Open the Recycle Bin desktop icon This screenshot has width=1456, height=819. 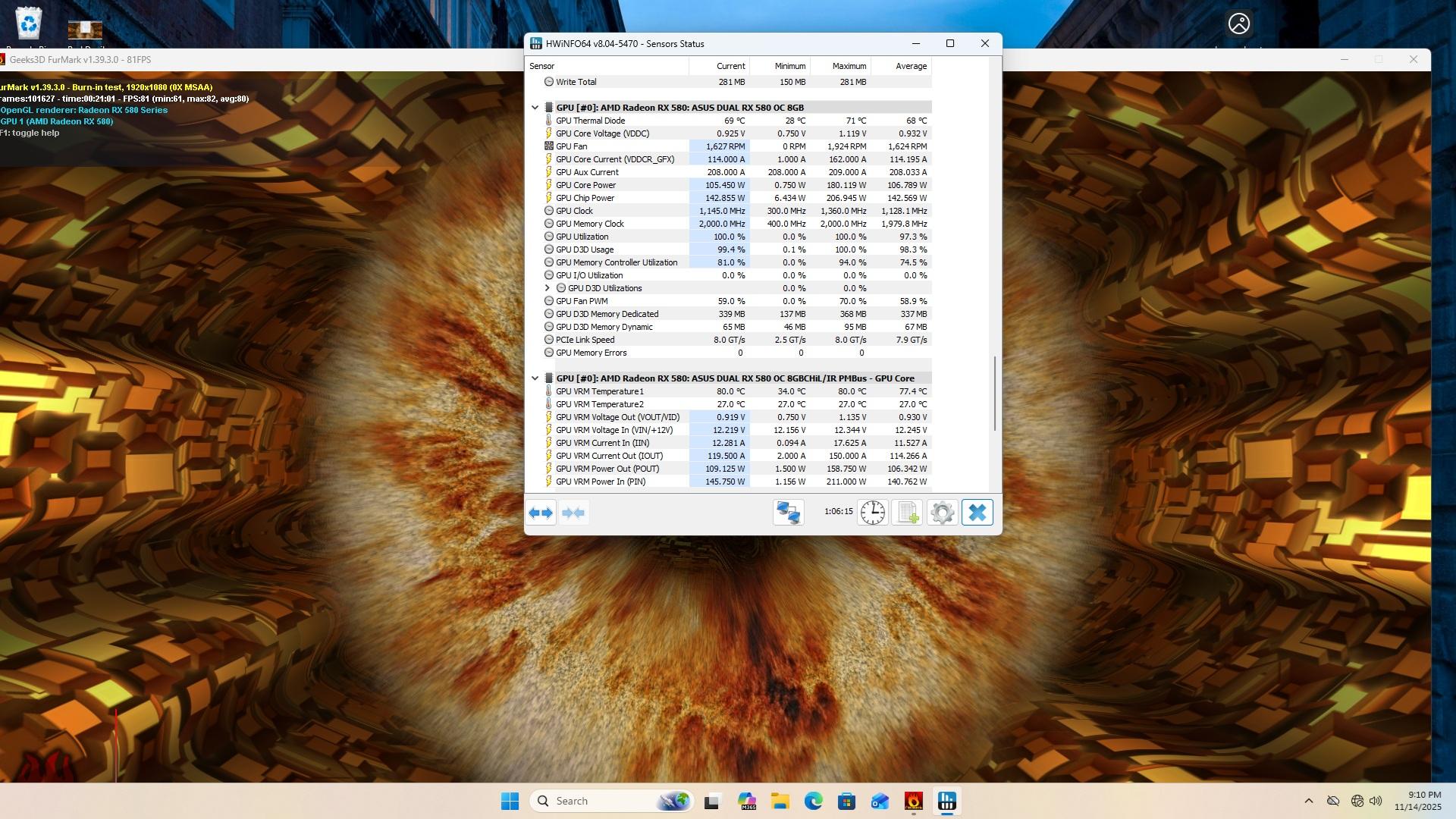pyautogui.click(x=29, y=24)
